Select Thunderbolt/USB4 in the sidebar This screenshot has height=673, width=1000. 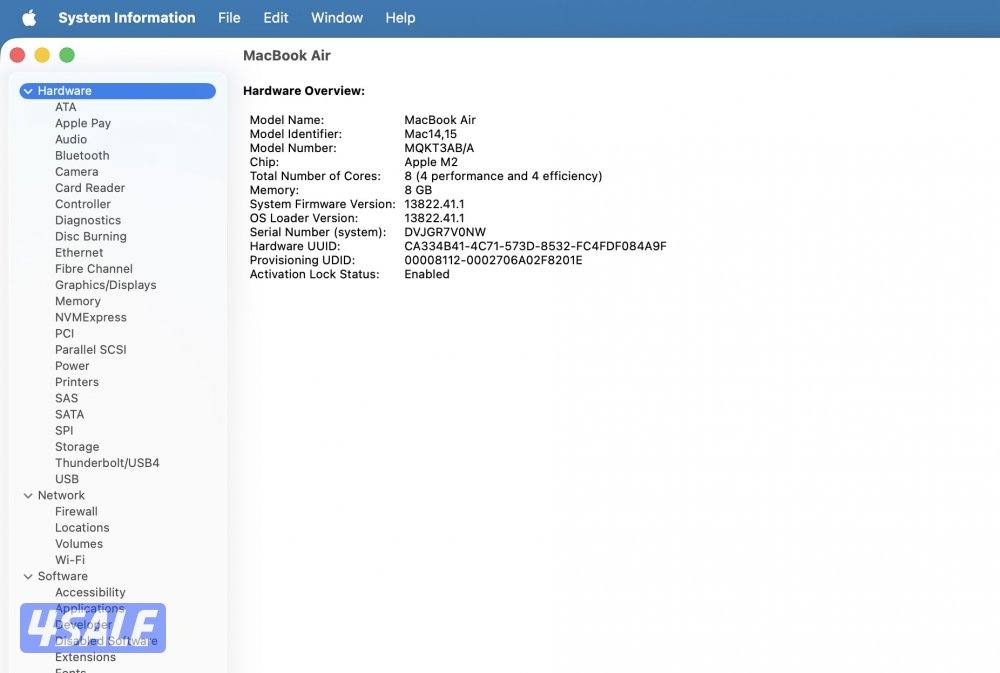[108, 462]
